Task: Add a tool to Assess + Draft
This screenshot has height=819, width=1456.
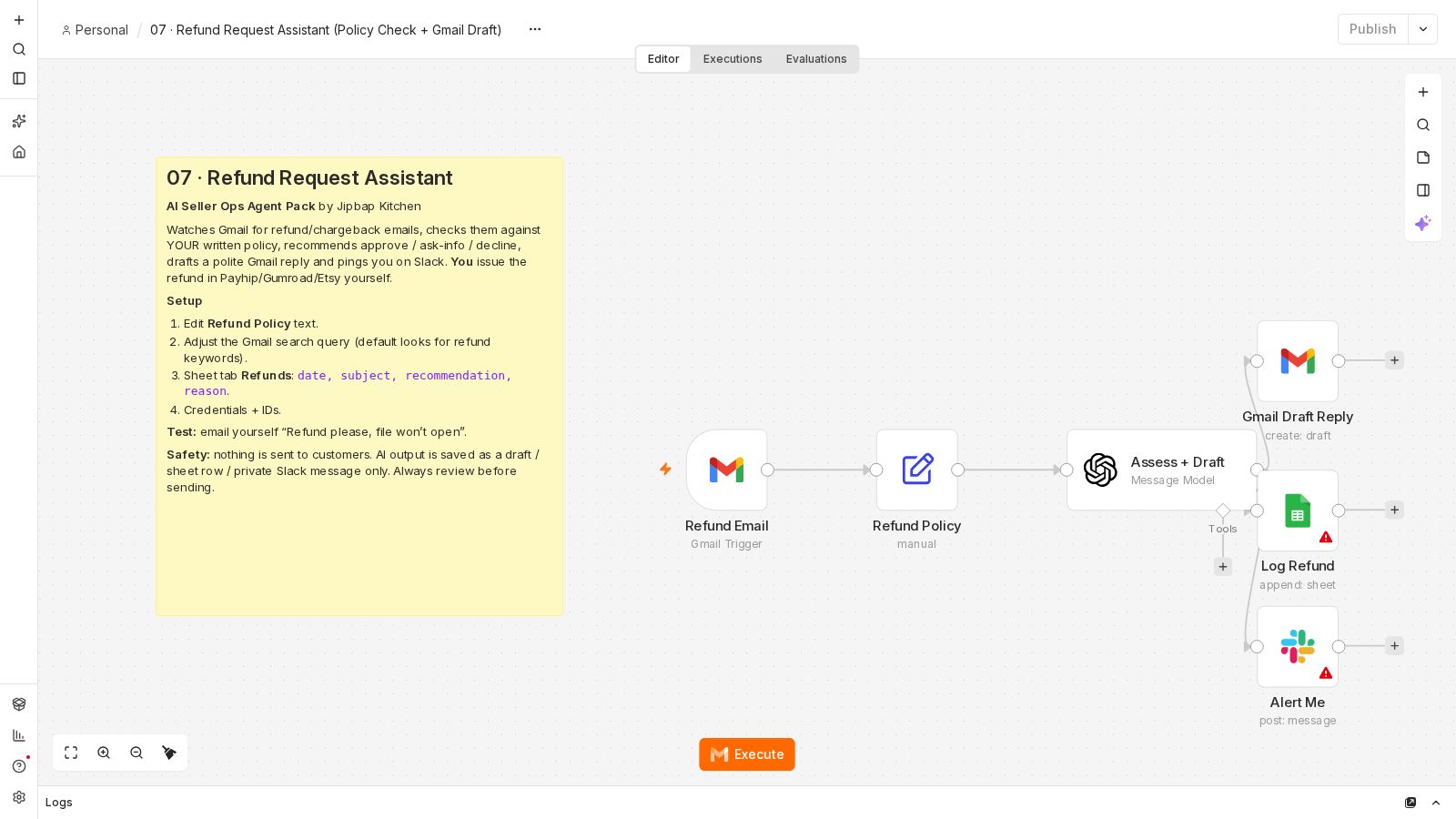Action: [1223, 567]
